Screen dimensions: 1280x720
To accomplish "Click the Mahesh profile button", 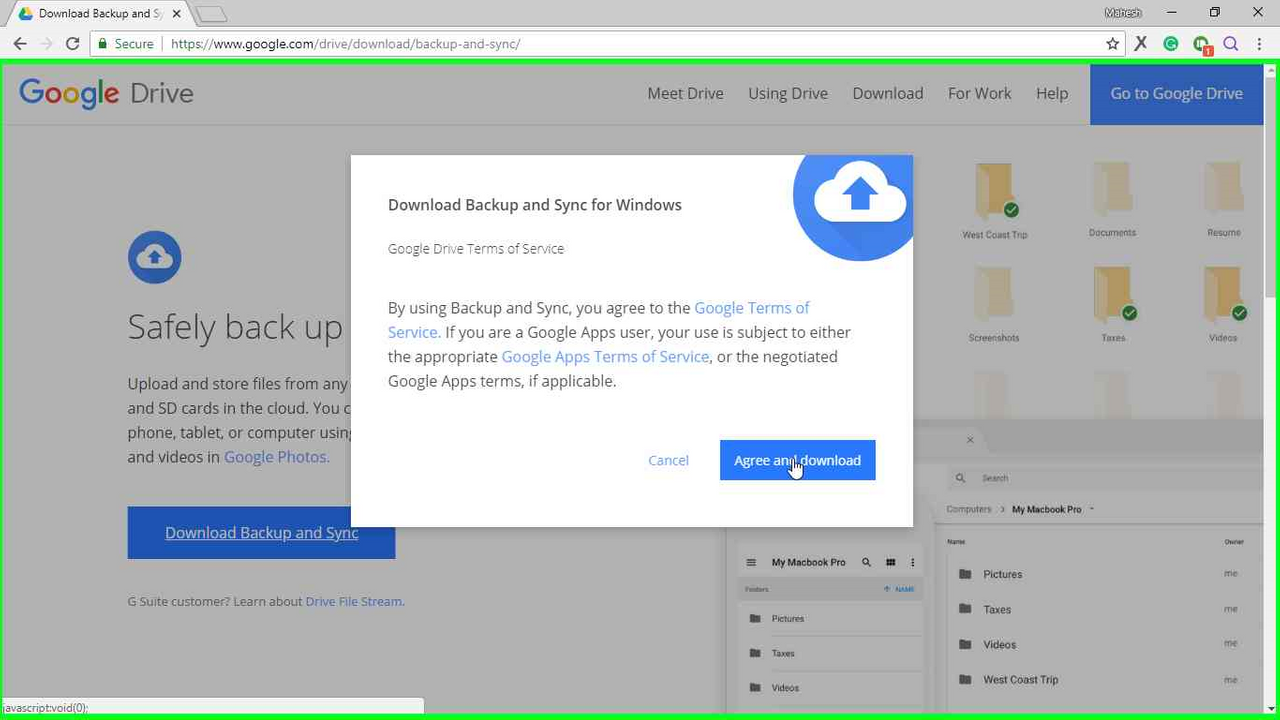I will (1122, 13).
